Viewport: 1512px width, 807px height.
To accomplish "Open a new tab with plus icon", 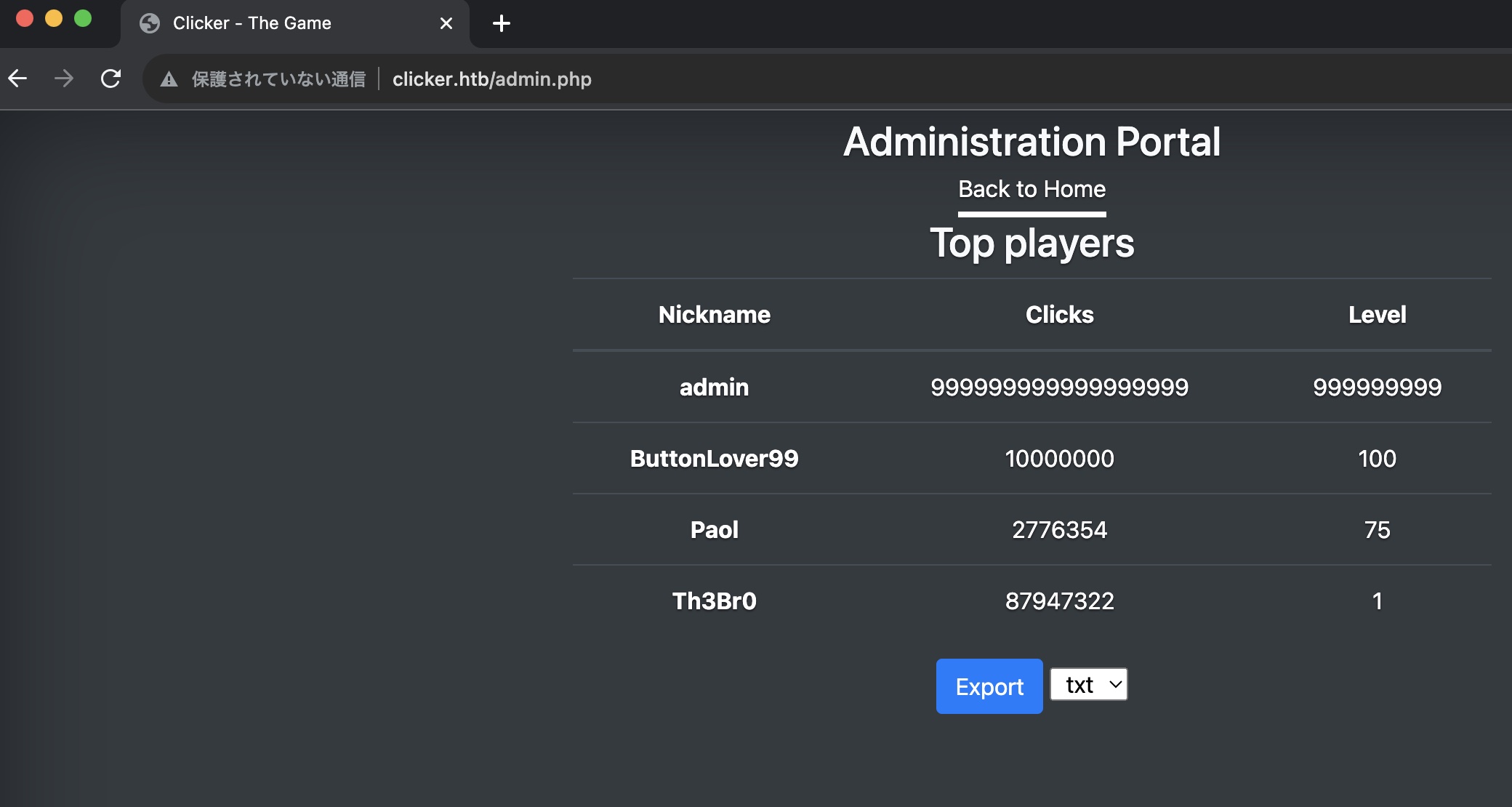I will click(502, 23).
